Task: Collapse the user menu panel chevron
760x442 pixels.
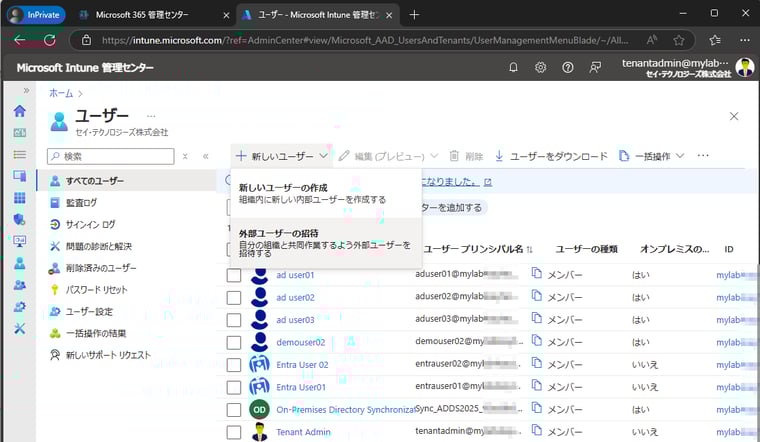Action: 206,156
